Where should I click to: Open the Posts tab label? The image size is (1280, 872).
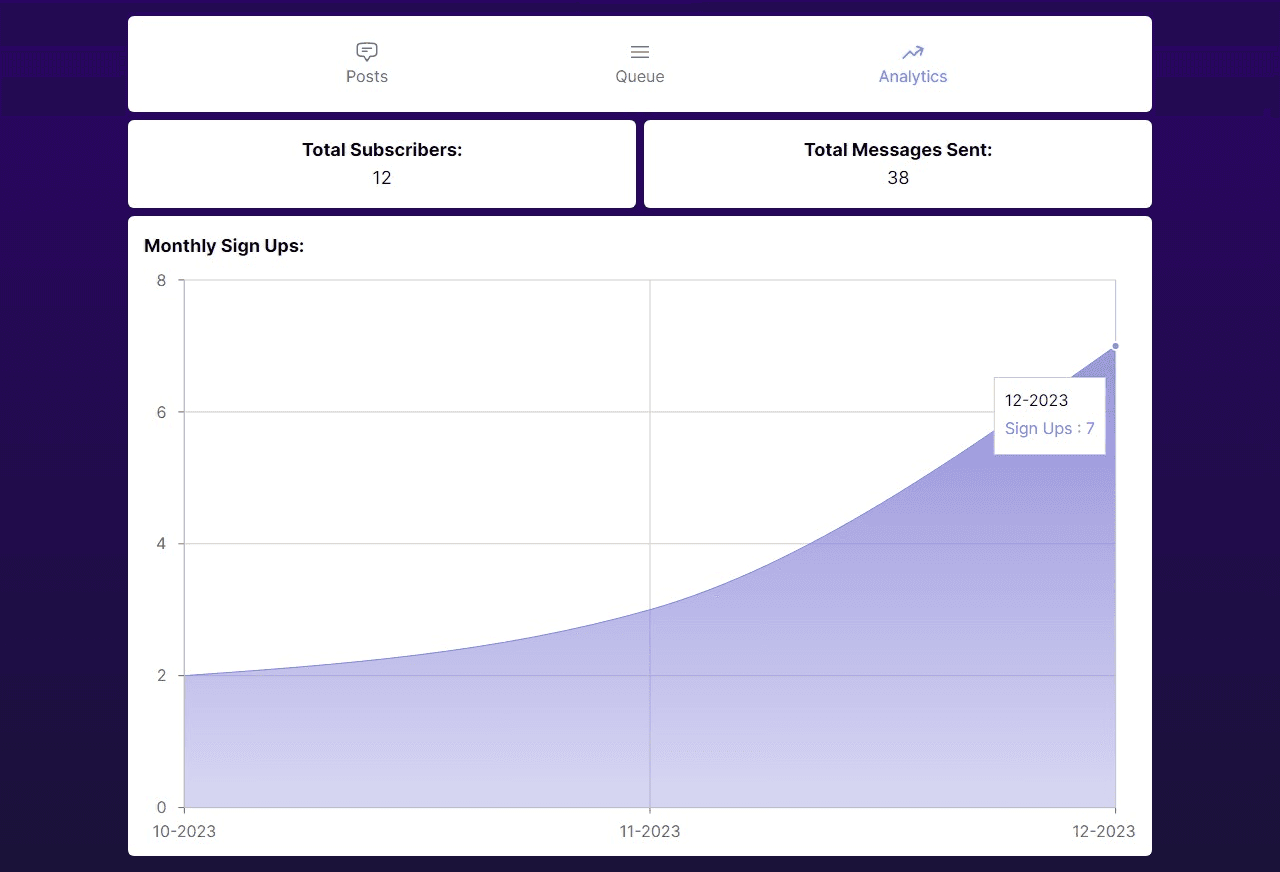(x=367, y=77)
